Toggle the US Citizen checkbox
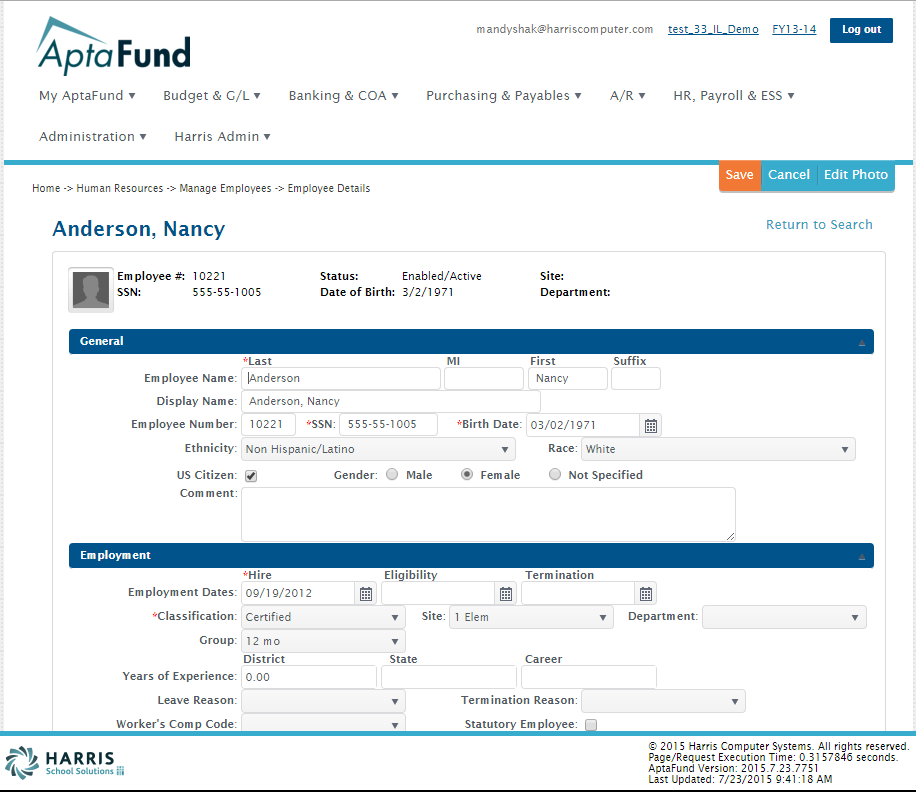 (251, 476)
